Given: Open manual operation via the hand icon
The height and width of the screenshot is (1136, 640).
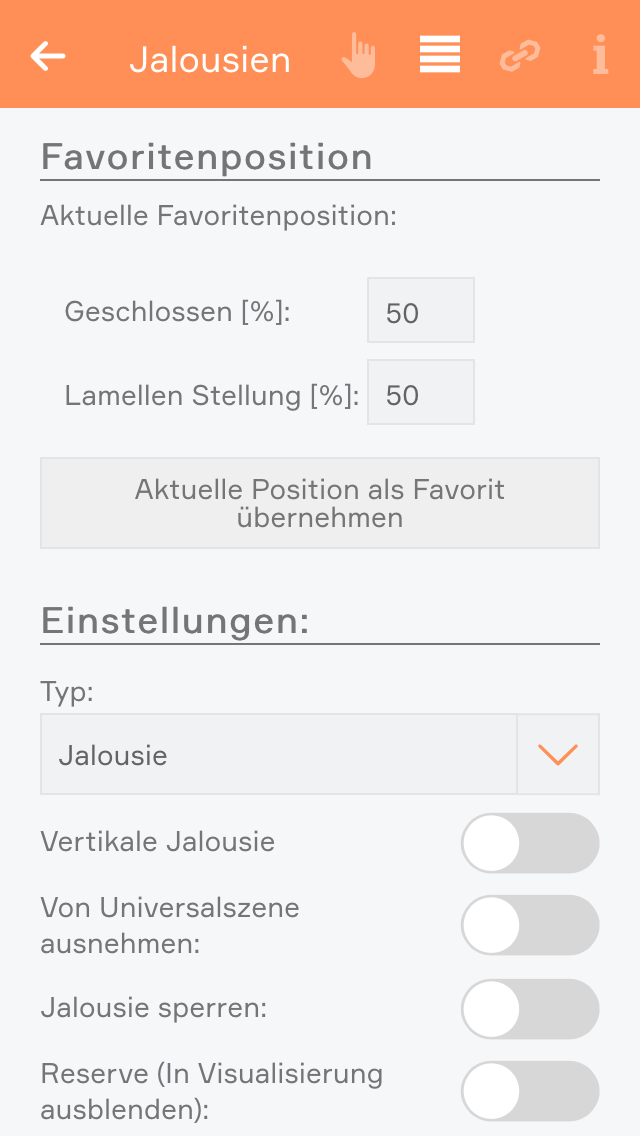Looking at the screenshot, I should tap(358, 56).
